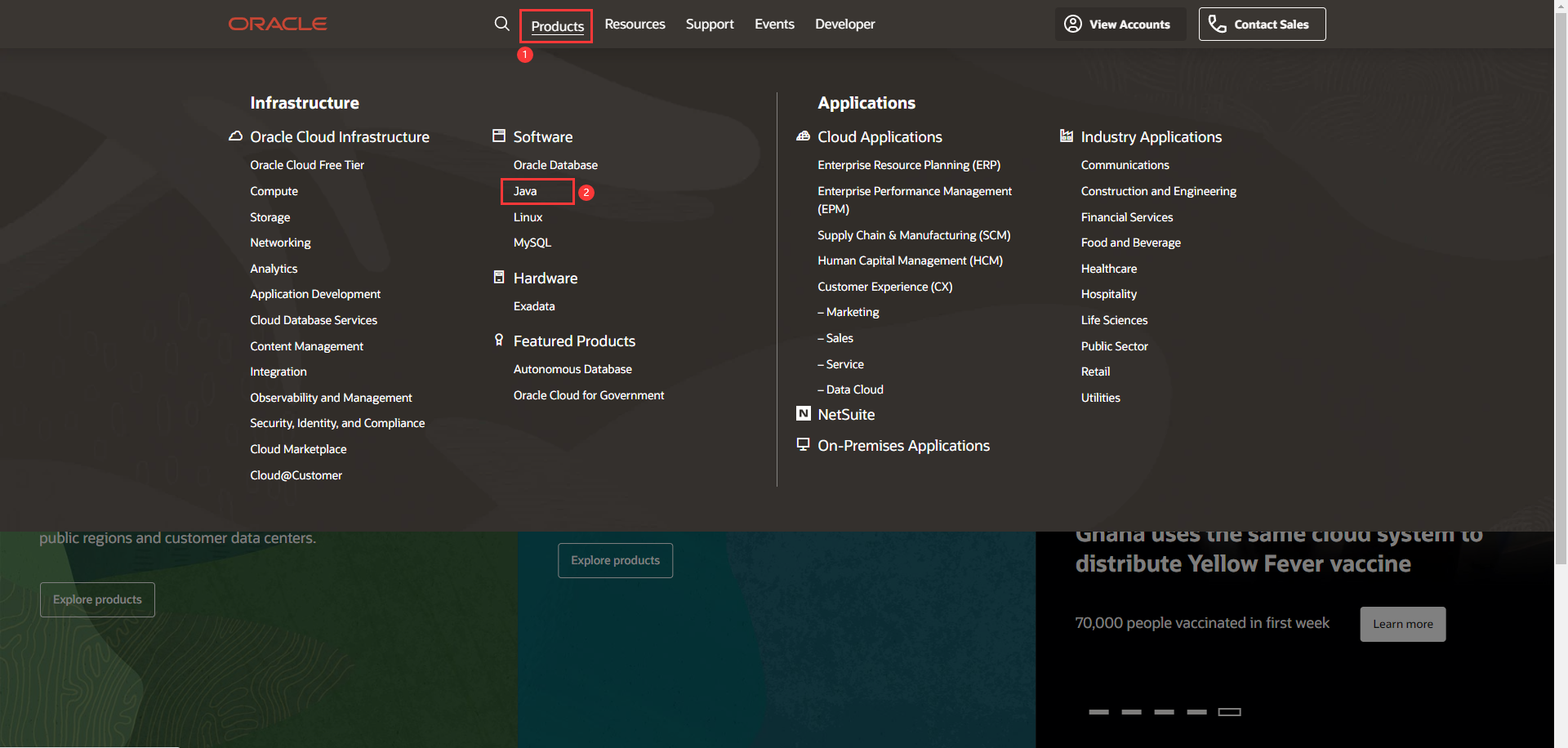The width and height of the screenshot is (1568, 748).
Task: Open the Analytics link
Action: point(274,269)
